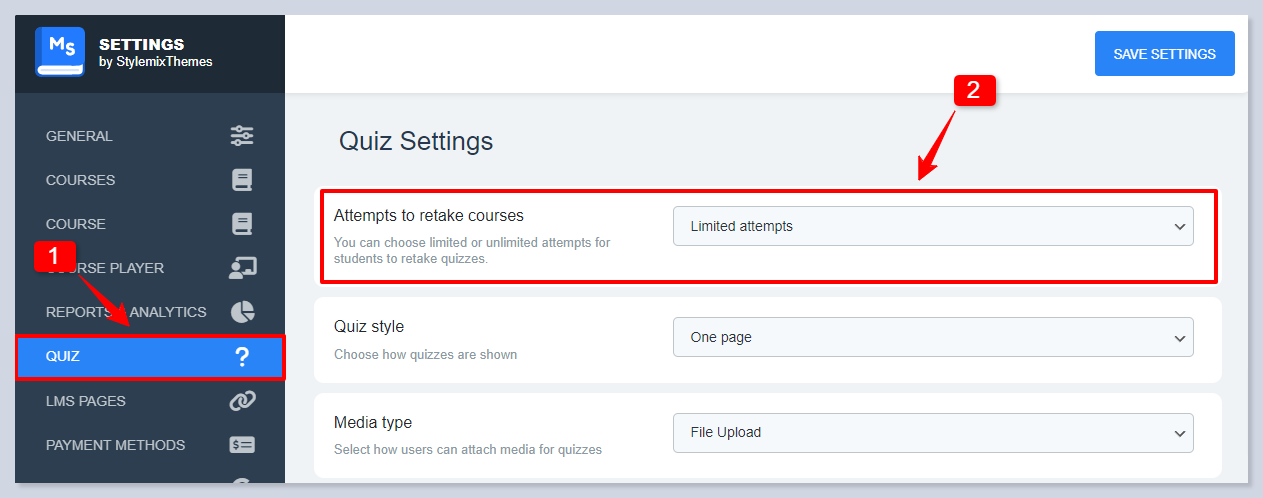Open the General settings menu item
Viewport: 1263px width, 498px height.
click(x=80, y=136)
